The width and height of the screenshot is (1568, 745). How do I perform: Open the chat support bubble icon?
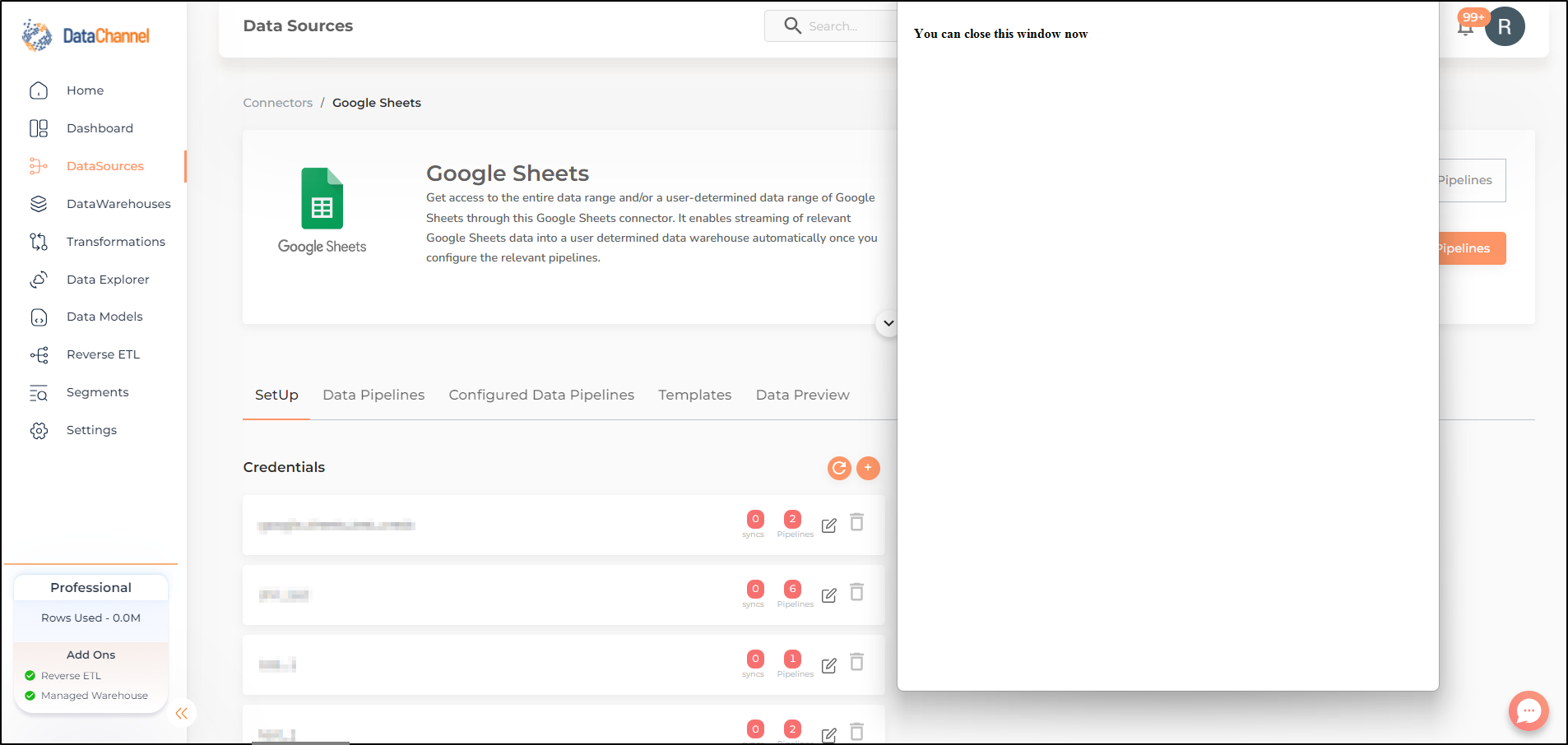pyautogui.click(x=1529, y=710)
